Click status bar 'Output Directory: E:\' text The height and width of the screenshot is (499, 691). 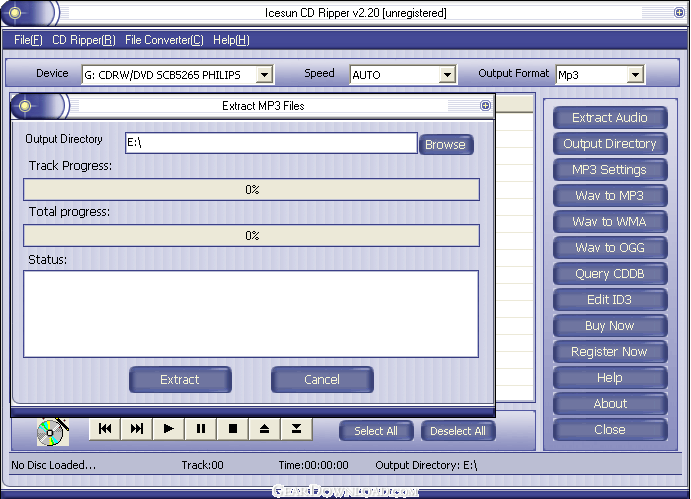[426, 465]
